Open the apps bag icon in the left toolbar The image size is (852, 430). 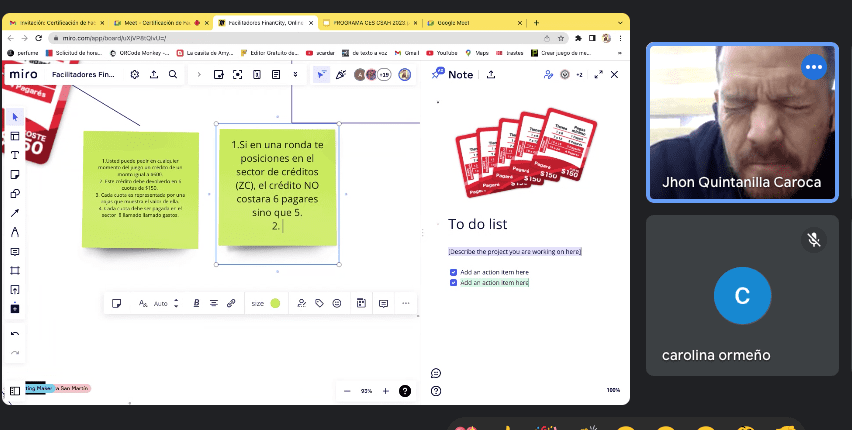[15, 308]
